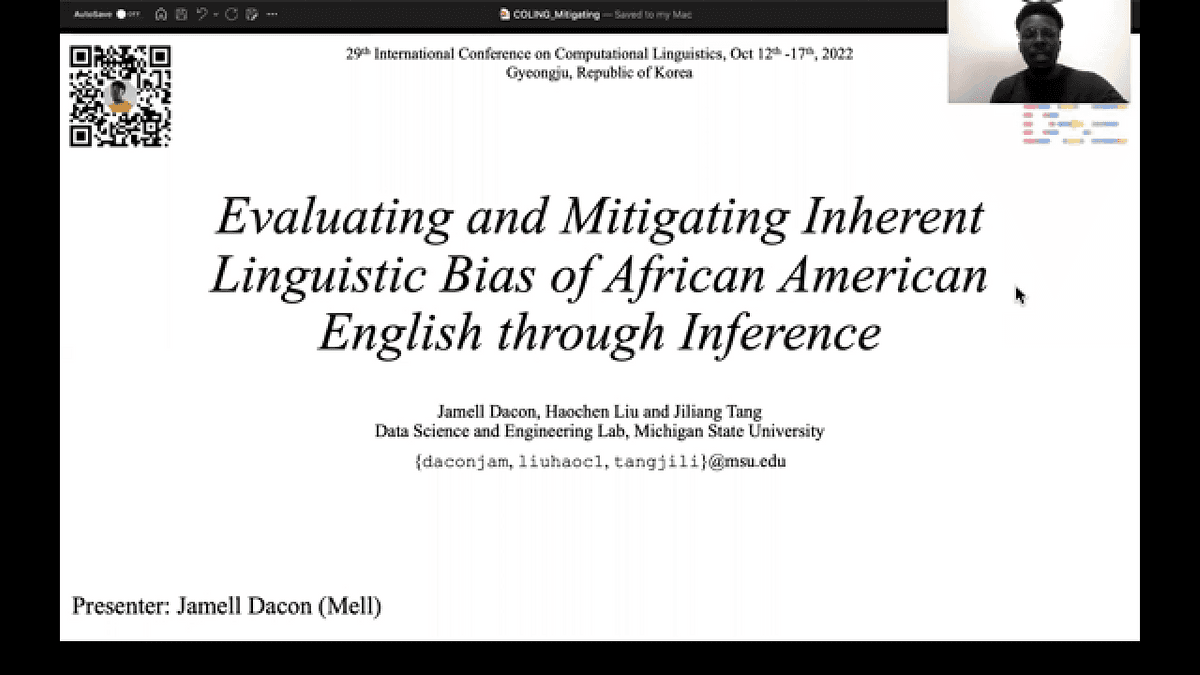Open the ellipsis more options menu
The image size is (1200, 675).
pyautogui.click(x=273, y=15)
